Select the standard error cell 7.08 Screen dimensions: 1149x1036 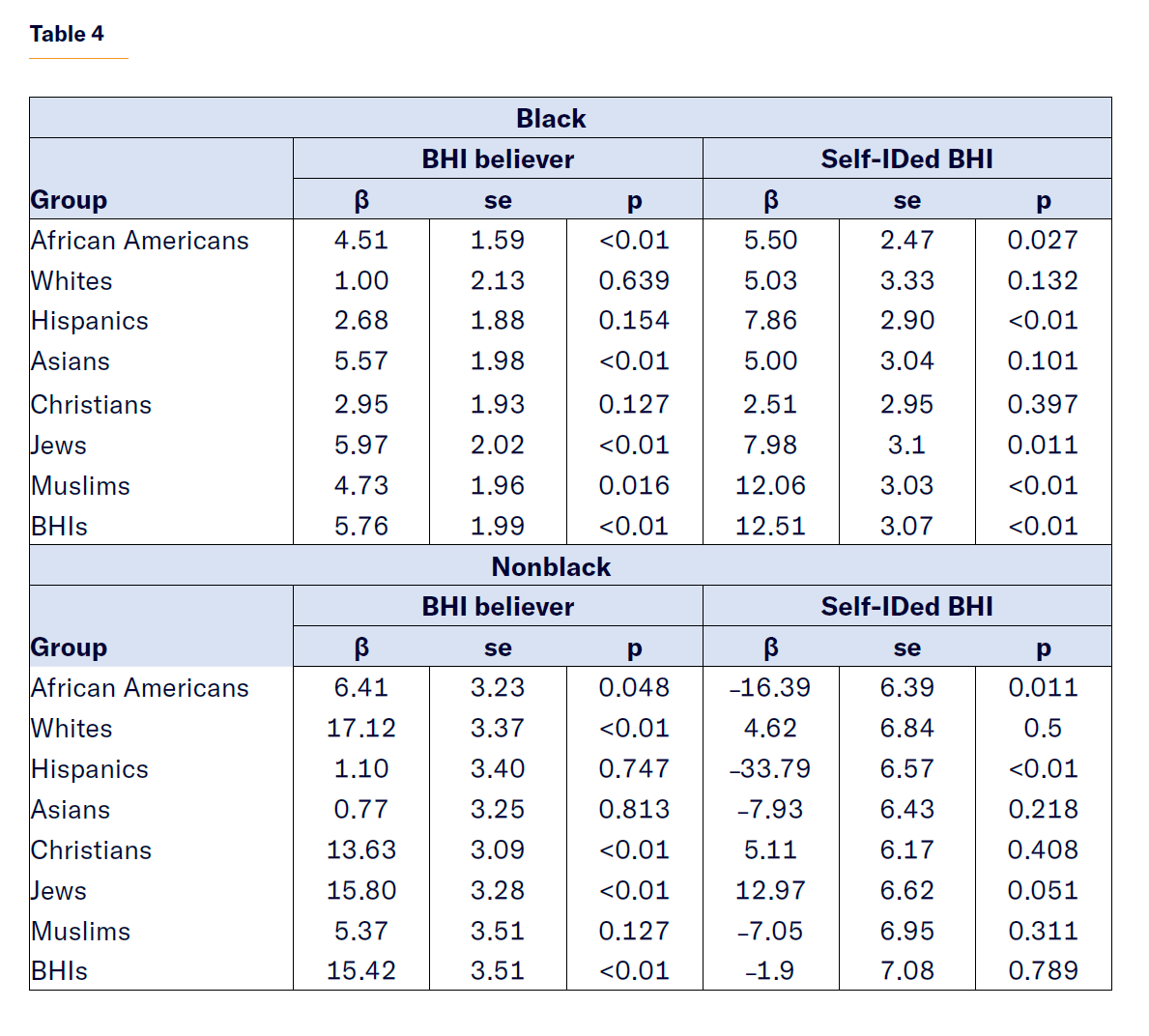pos(906,971)
